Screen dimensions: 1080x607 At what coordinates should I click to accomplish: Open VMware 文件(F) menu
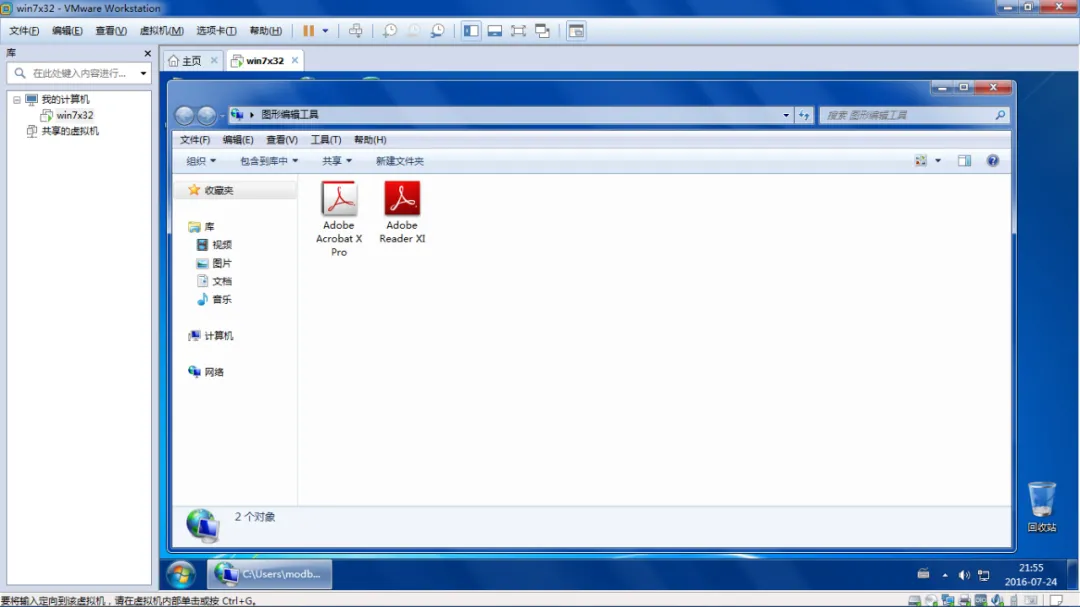point(24,30)
